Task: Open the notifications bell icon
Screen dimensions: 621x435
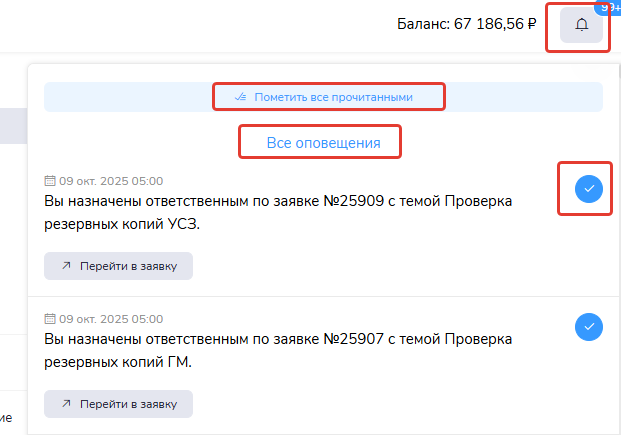Action: point(581,25)
